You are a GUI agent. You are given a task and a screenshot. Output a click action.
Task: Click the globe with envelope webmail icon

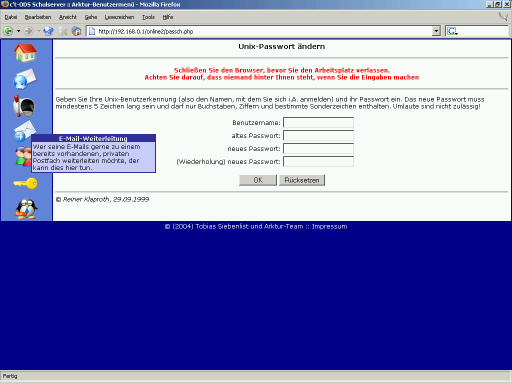click(25, 79)
